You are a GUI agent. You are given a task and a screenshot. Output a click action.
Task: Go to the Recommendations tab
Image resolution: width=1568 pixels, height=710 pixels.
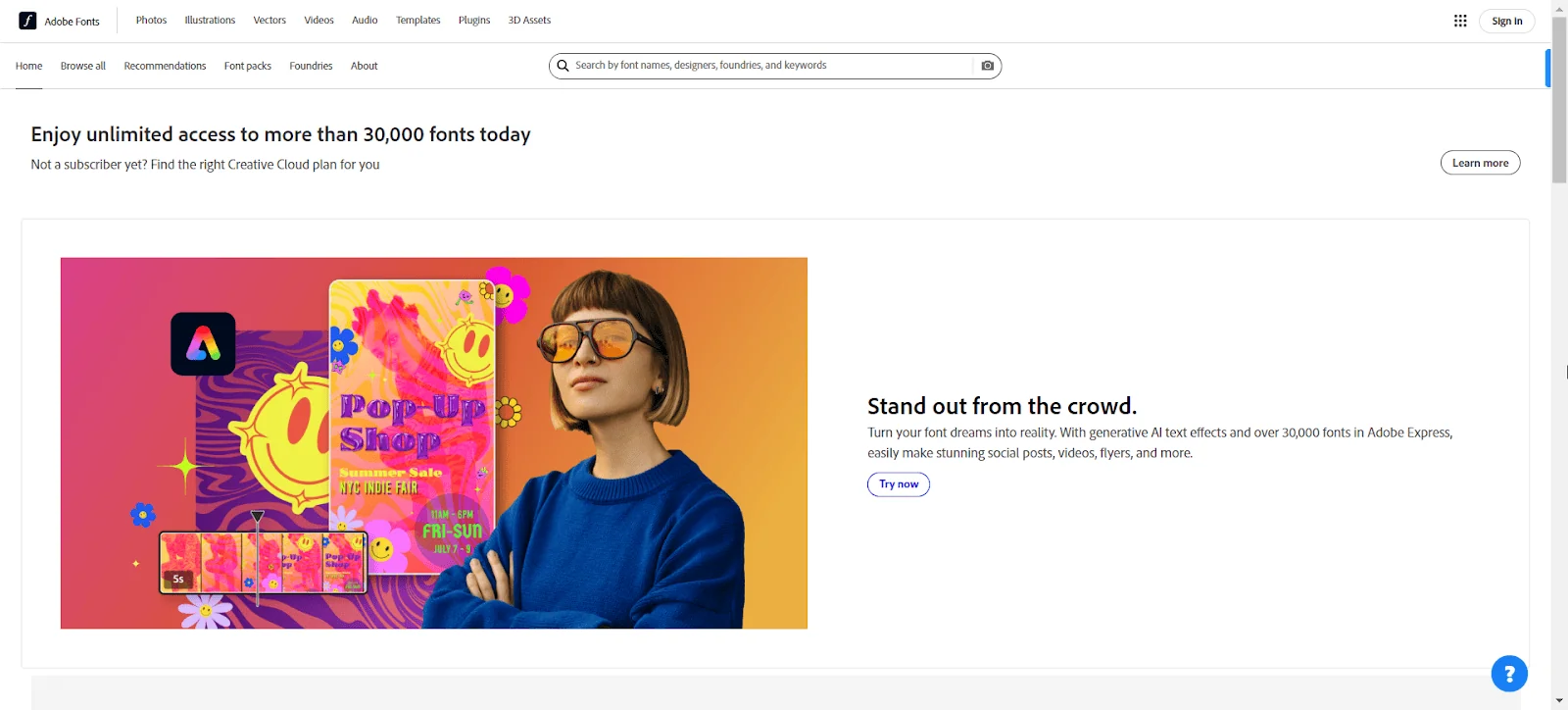tap(165, 66)
